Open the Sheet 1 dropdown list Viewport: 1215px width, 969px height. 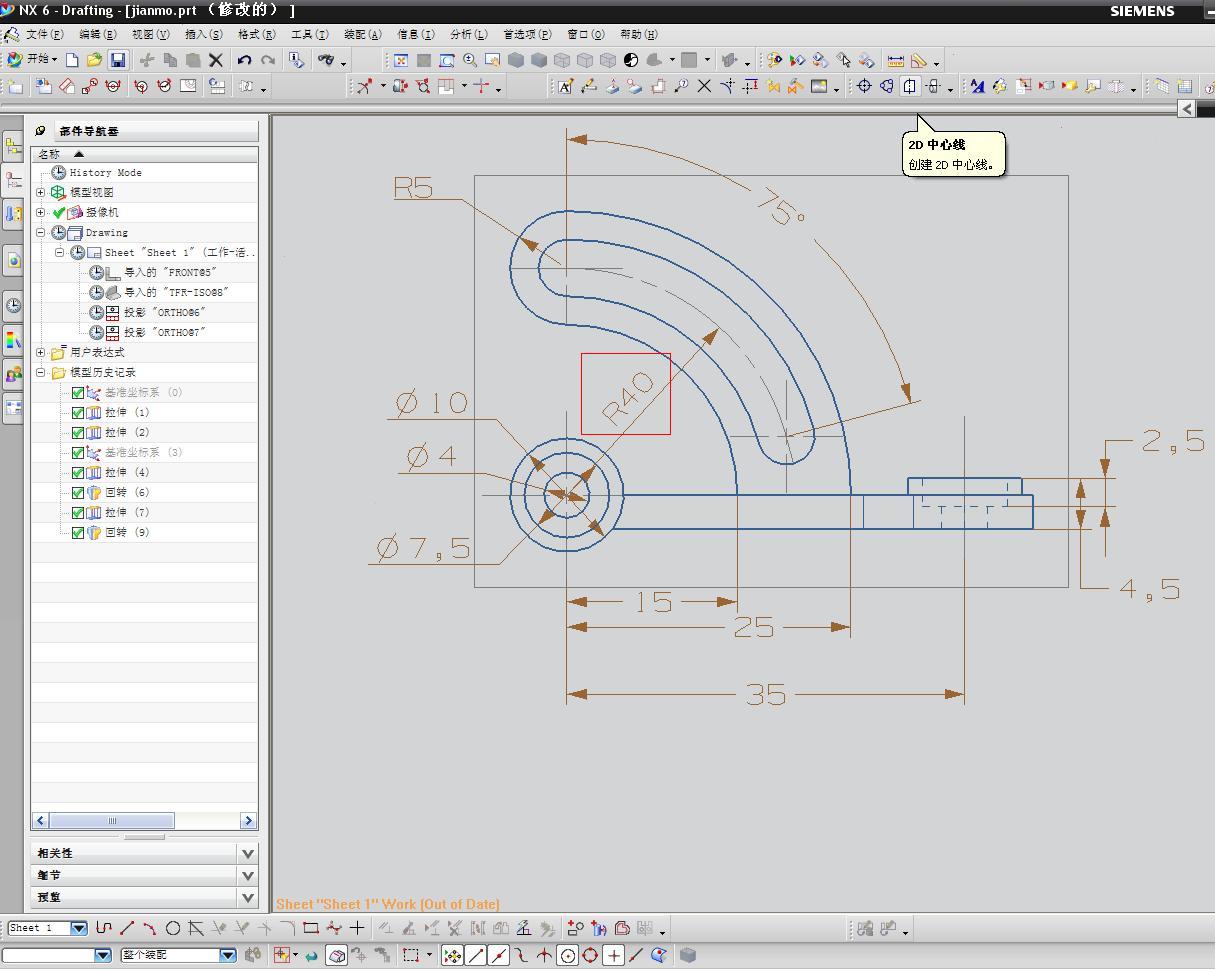78,928
